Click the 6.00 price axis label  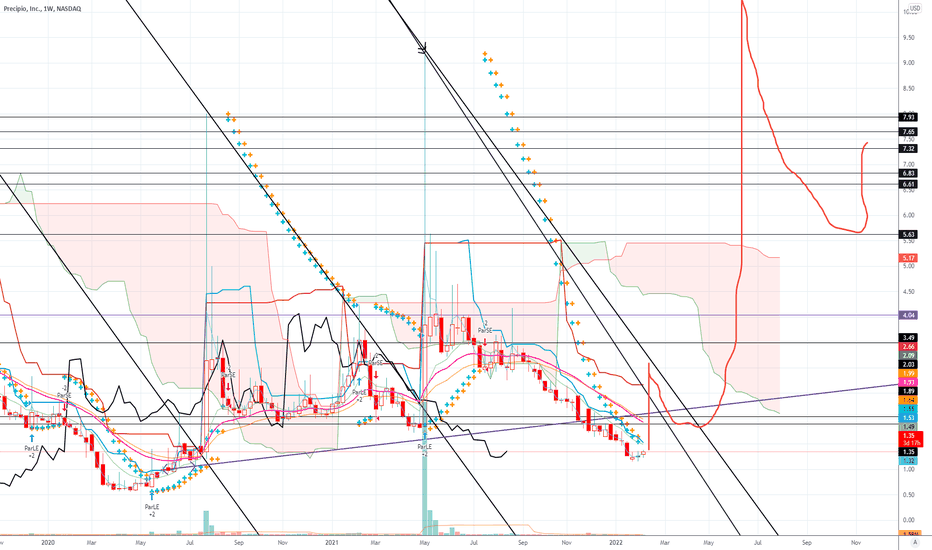click(909, 215)
